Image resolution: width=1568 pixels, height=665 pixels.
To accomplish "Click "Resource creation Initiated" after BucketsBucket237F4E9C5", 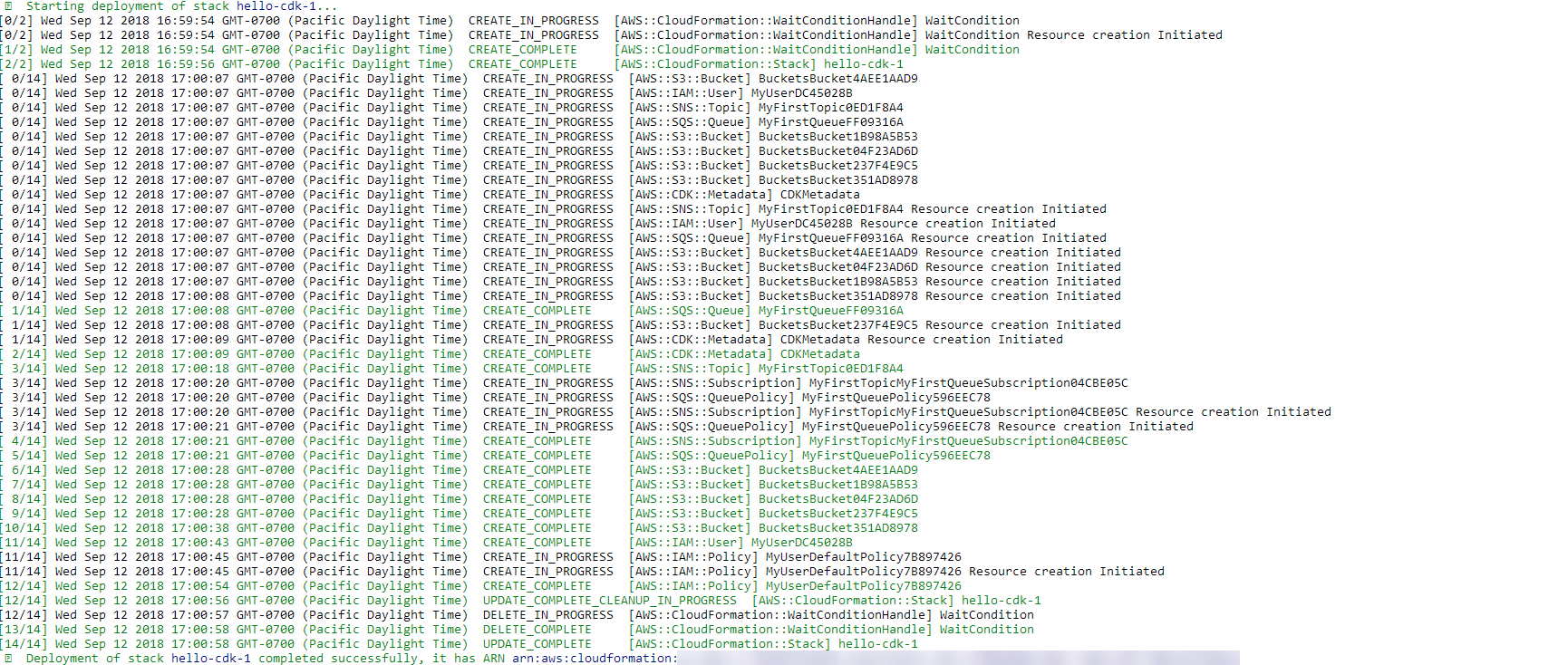I will click(x=1023, y=325).
